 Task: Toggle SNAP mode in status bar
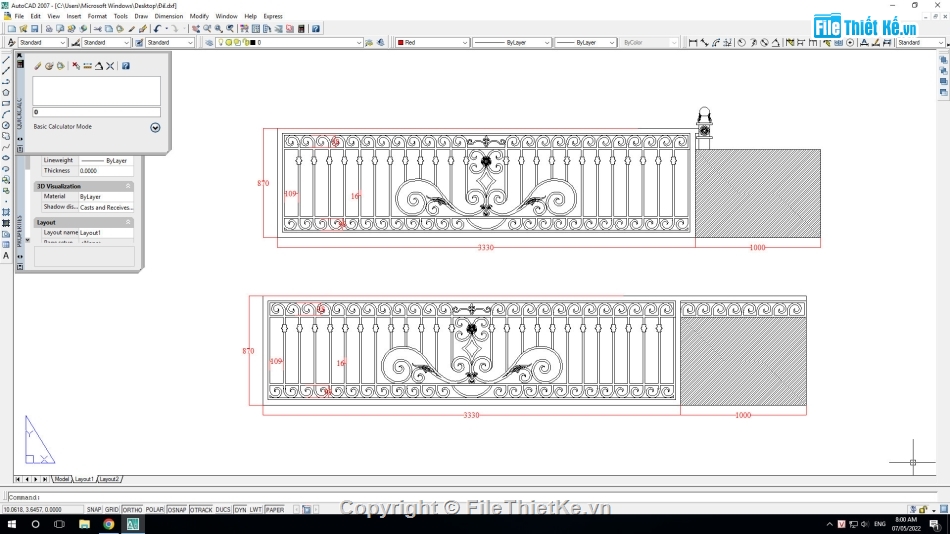[x=94, y=510]
